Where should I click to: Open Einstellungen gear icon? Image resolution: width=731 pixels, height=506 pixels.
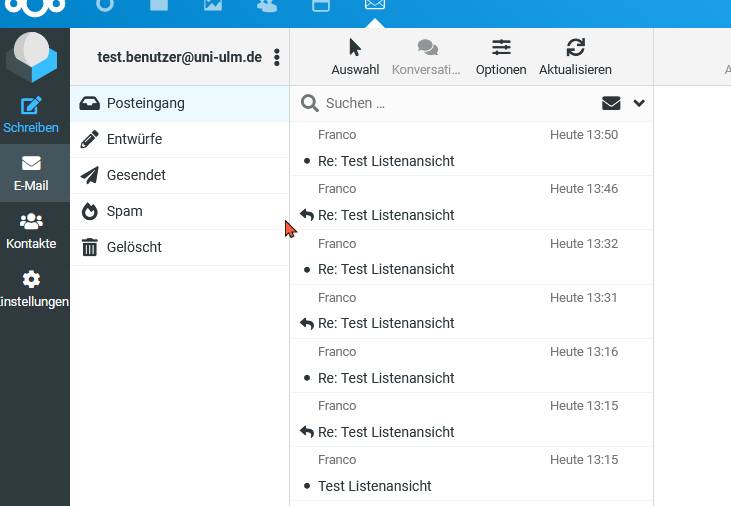click(x=31, y=279)
